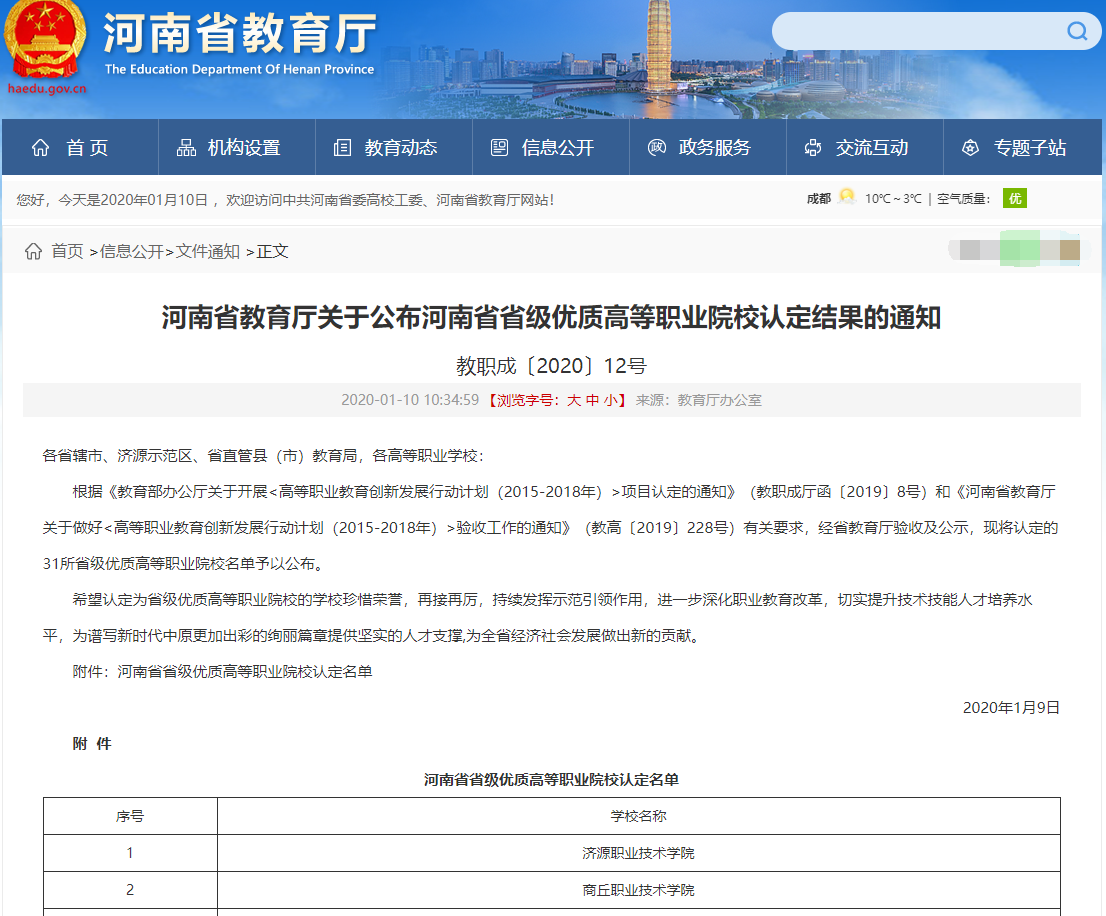The height and width of the screenshot is (916, 1106).
Task: Click the row number 2 cell
Action: tap(130, 890)
